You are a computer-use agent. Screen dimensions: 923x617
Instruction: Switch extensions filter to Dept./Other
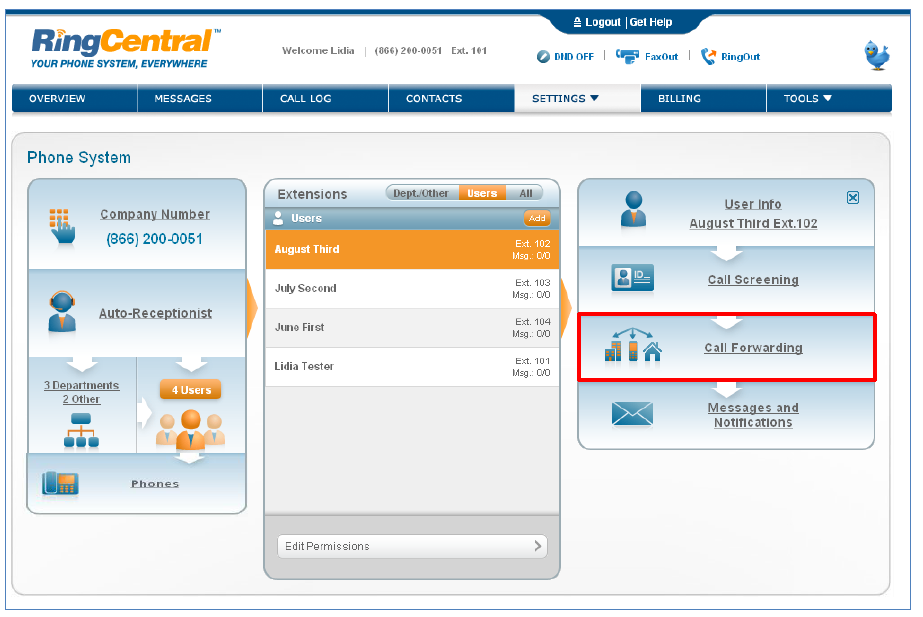tap(421, 194)
